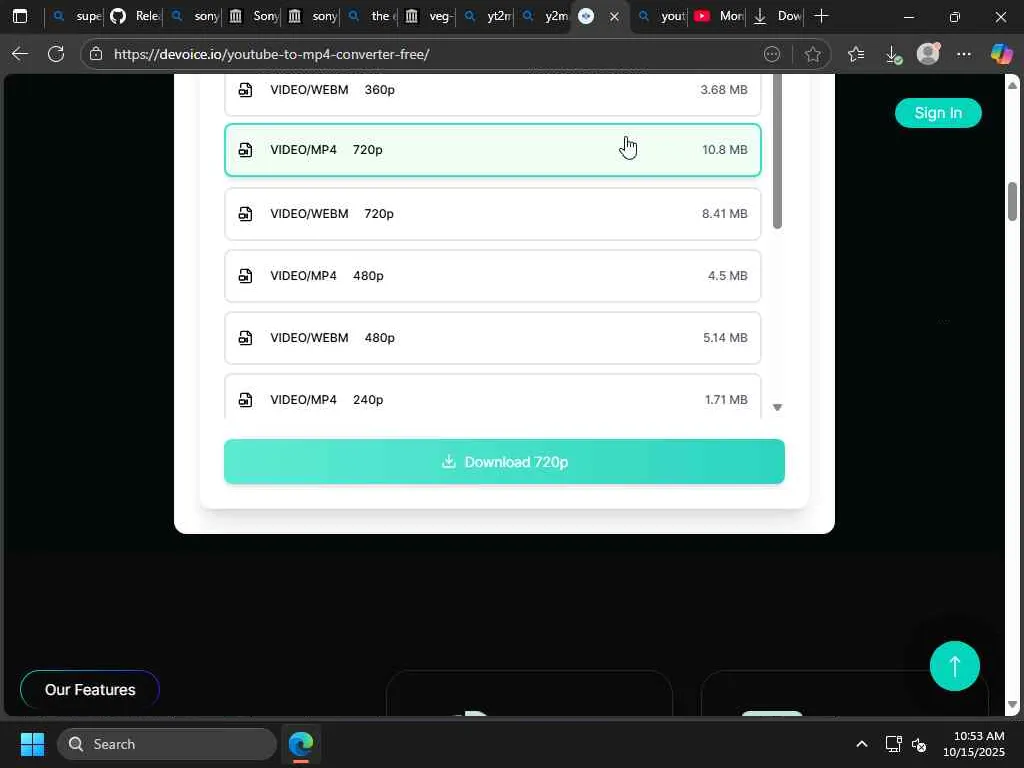Open the muted volume tray icon
The image size is (1024, 768).
click(x=919, y=744)
